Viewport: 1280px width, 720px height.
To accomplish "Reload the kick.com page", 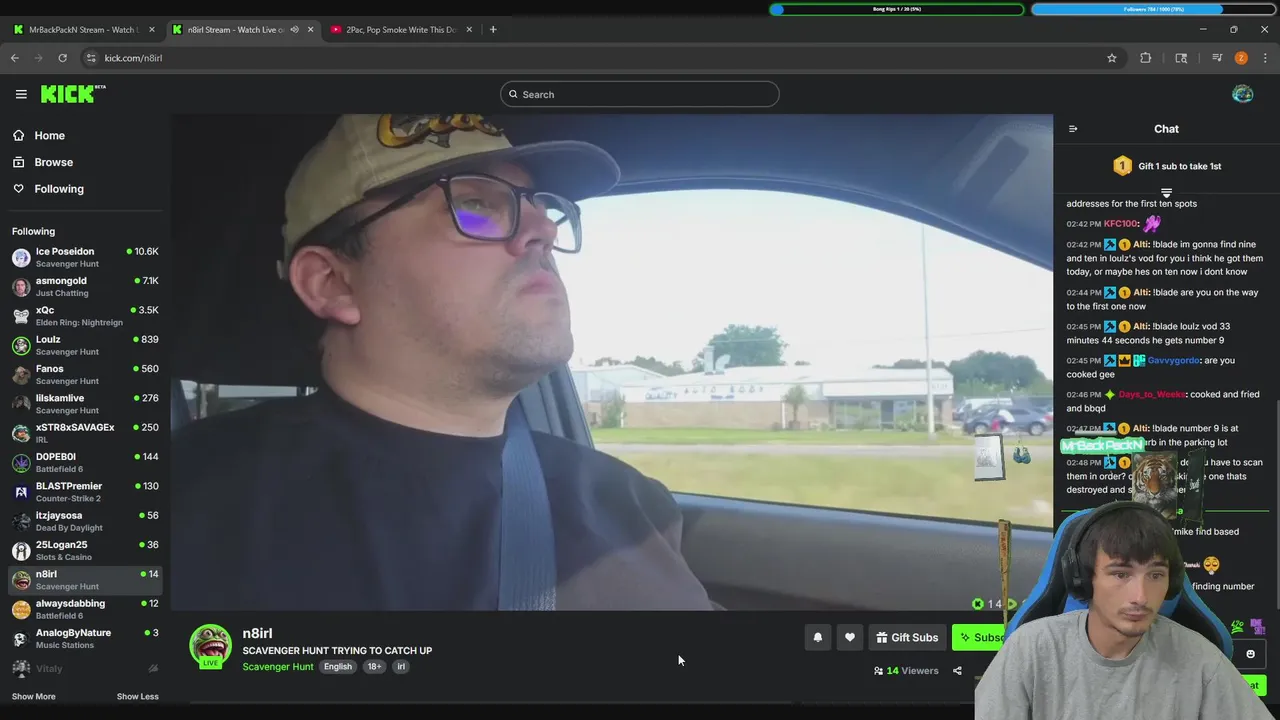I will click(62, 58).
